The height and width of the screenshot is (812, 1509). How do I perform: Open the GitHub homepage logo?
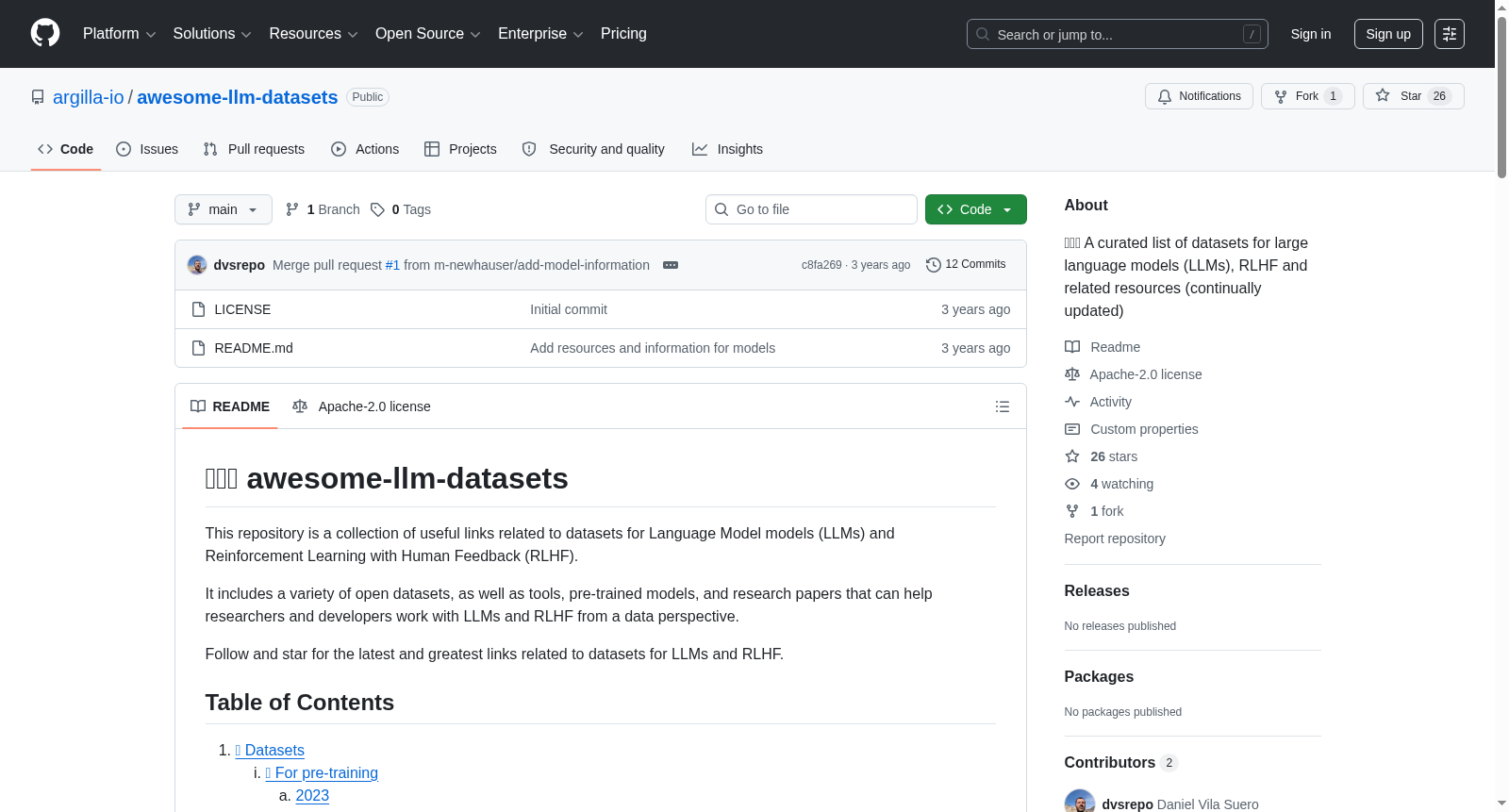(x=45, y=33)
